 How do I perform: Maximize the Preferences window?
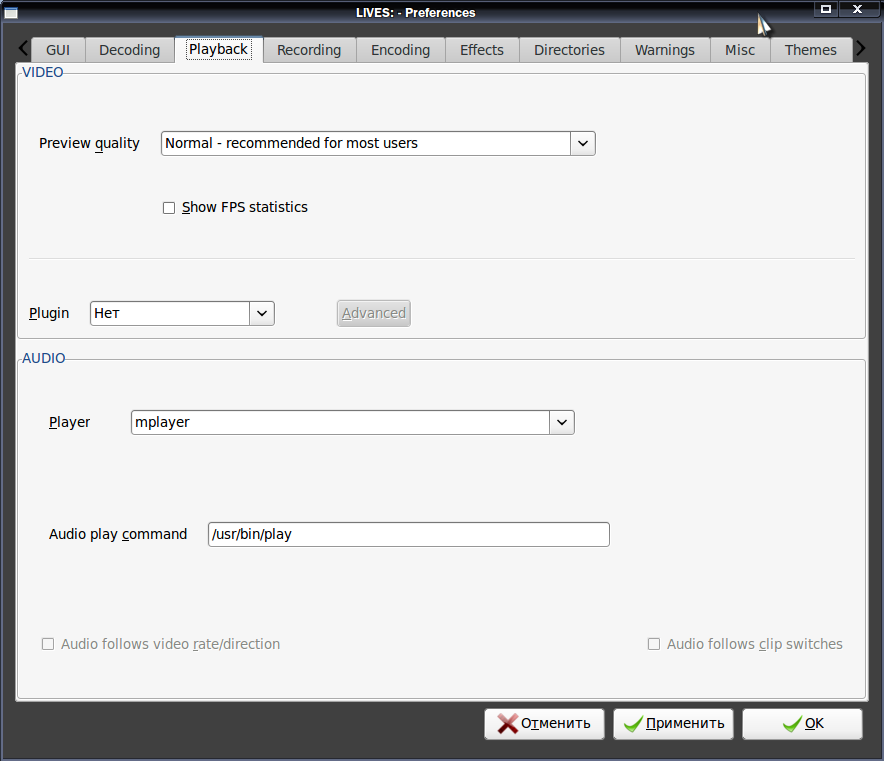[826, 9]
